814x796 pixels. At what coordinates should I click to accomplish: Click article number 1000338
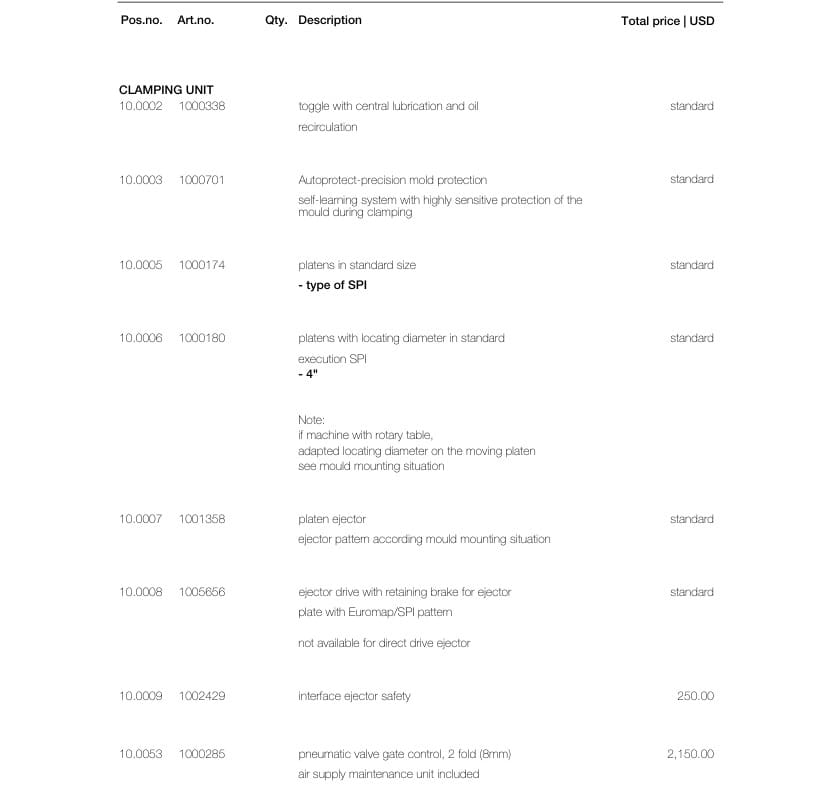tap(202, 106)
